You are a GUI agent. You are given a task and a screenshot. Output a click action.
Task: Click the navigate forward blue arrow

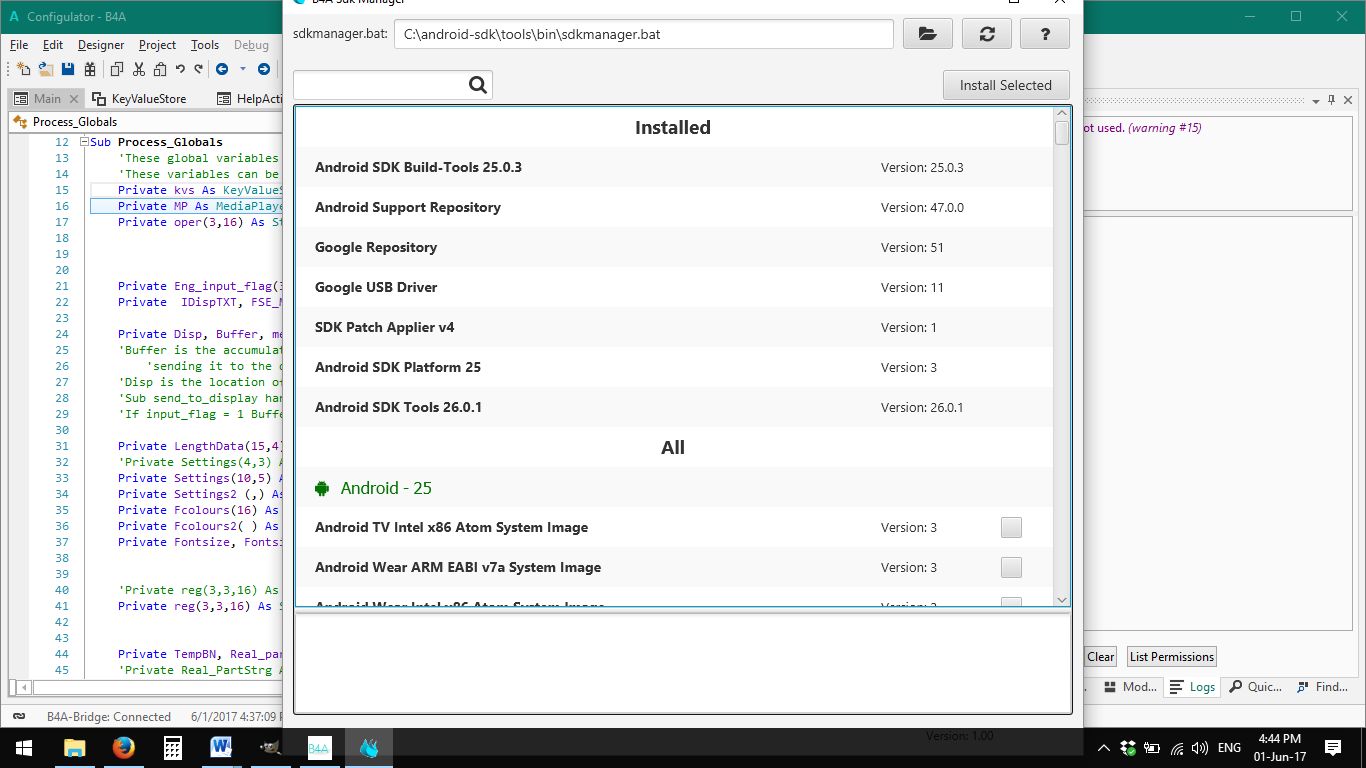(x=264, y=69)
